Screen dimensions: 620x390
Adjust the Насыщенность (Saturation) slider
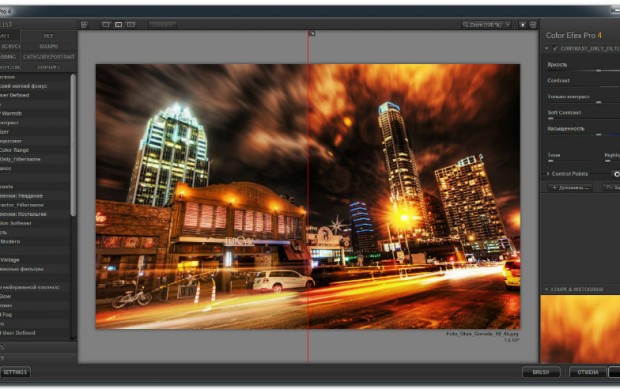[x=598, y=134]
